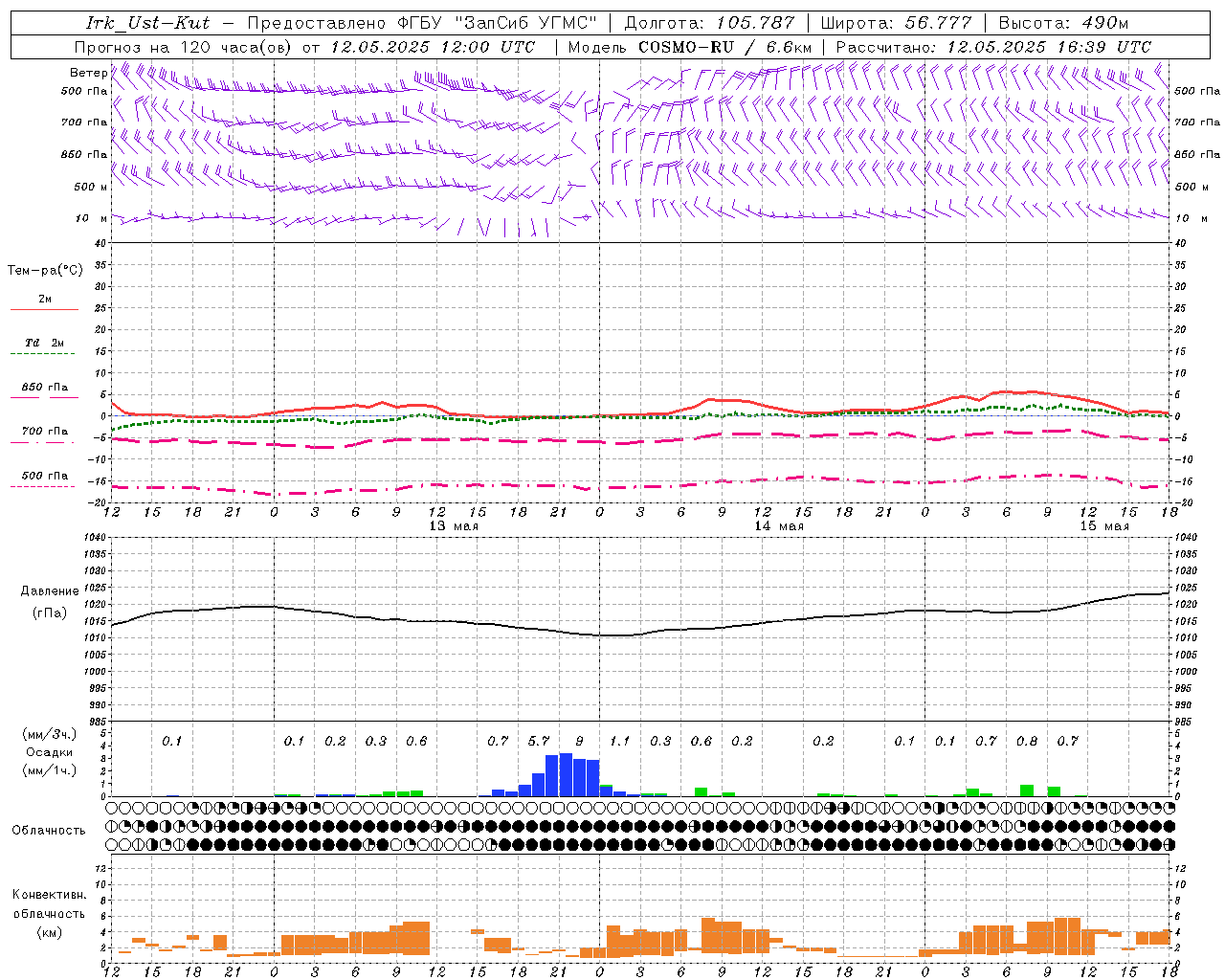
Task: Click the 5.7 precipitation total value
Action: 539,741
